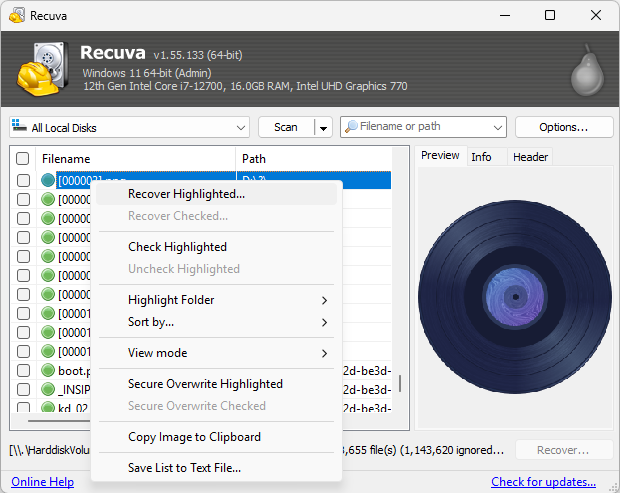Image resolution: width=620 pixels, height=493 pixels.
Task: Click the green status dot of boot file
Action: [48, 370]
